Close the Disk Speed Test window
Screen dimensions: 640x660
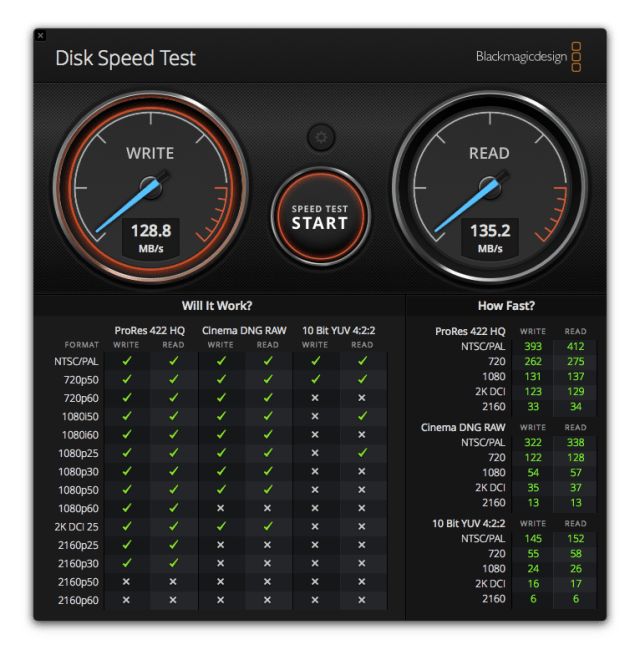40,36
